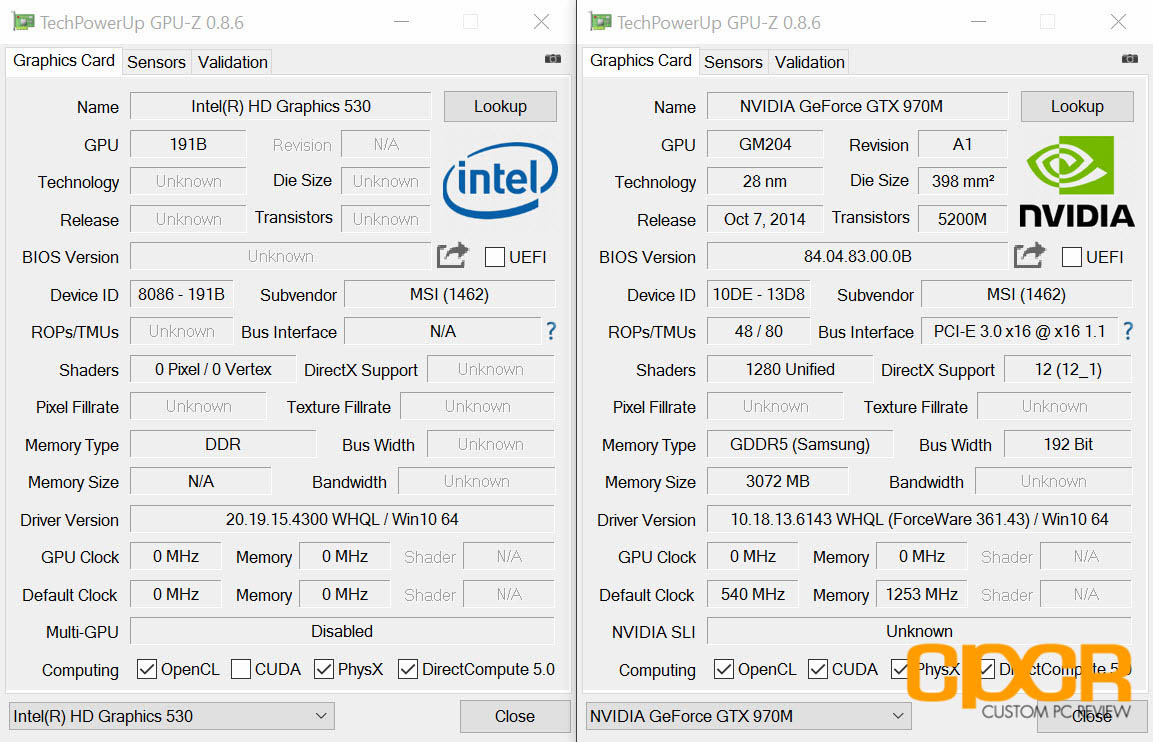Click the BIOS export icon in Intel window

[452, 256]
